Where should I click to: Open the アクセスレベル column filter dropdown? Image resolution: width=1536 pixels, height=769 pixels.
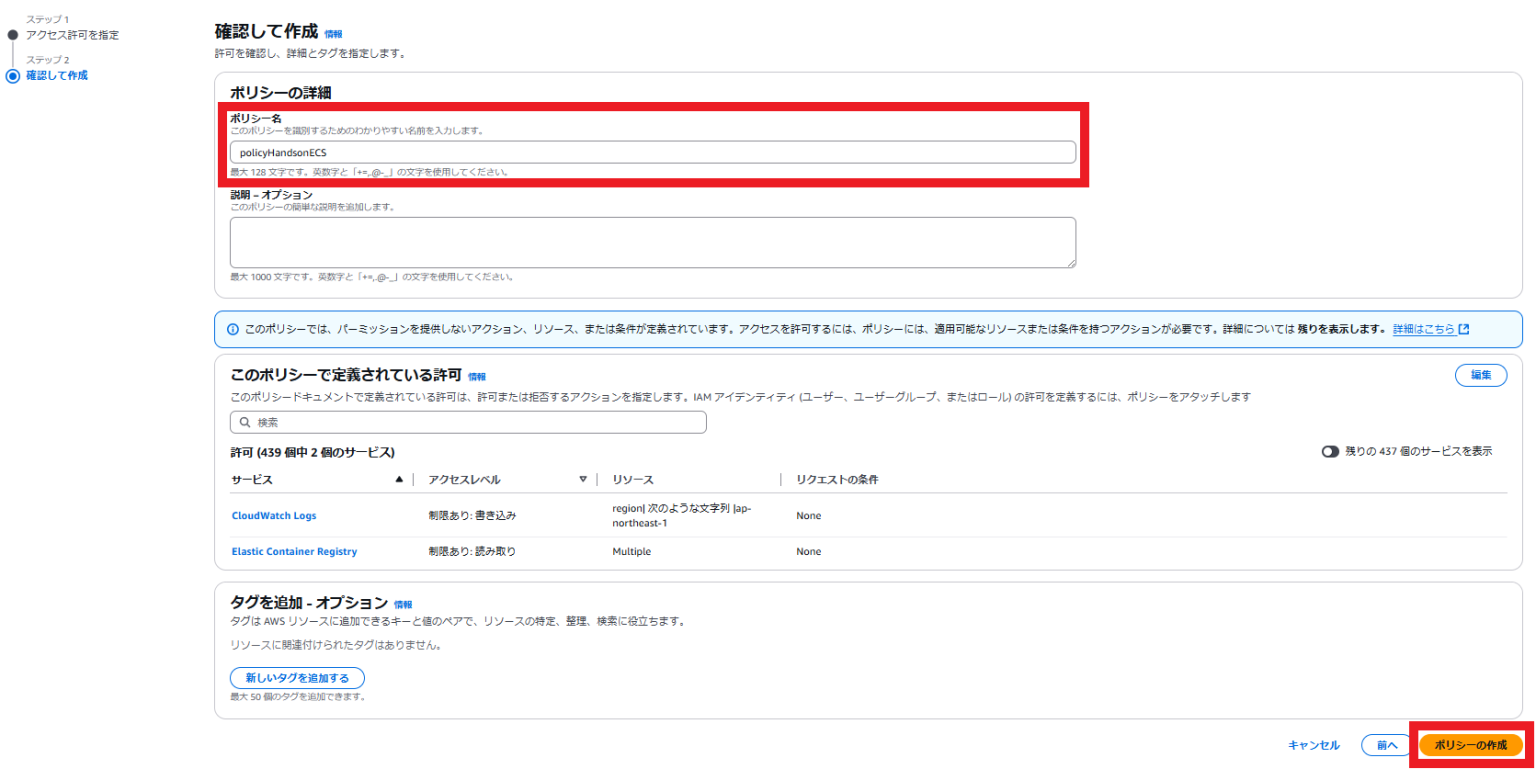[583, 479]
